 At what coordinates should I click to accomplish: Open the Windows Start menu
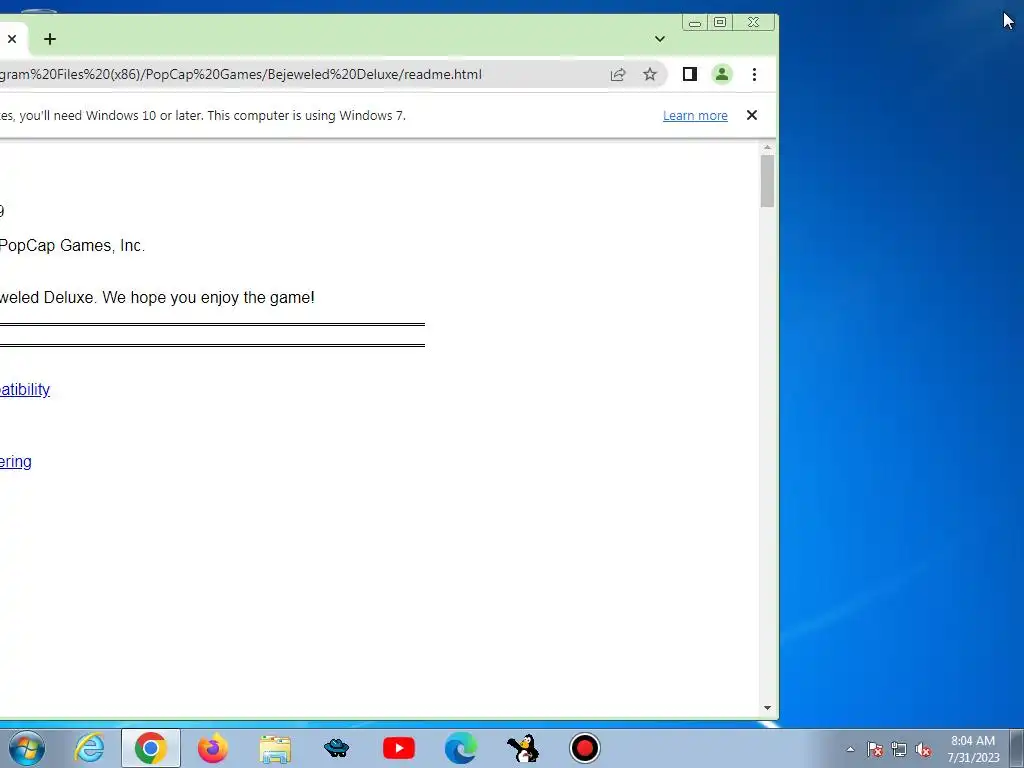coord(27,748)
